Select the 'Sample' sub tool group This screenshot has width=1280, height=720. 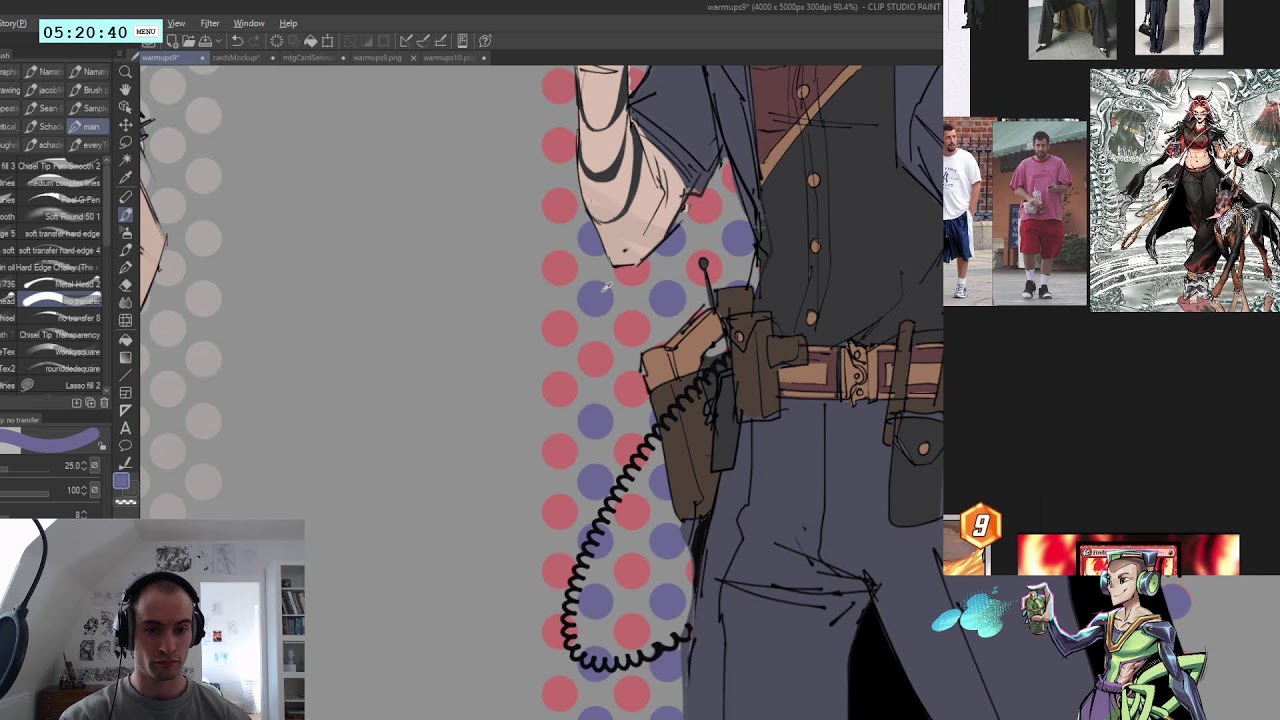point(90,108)
